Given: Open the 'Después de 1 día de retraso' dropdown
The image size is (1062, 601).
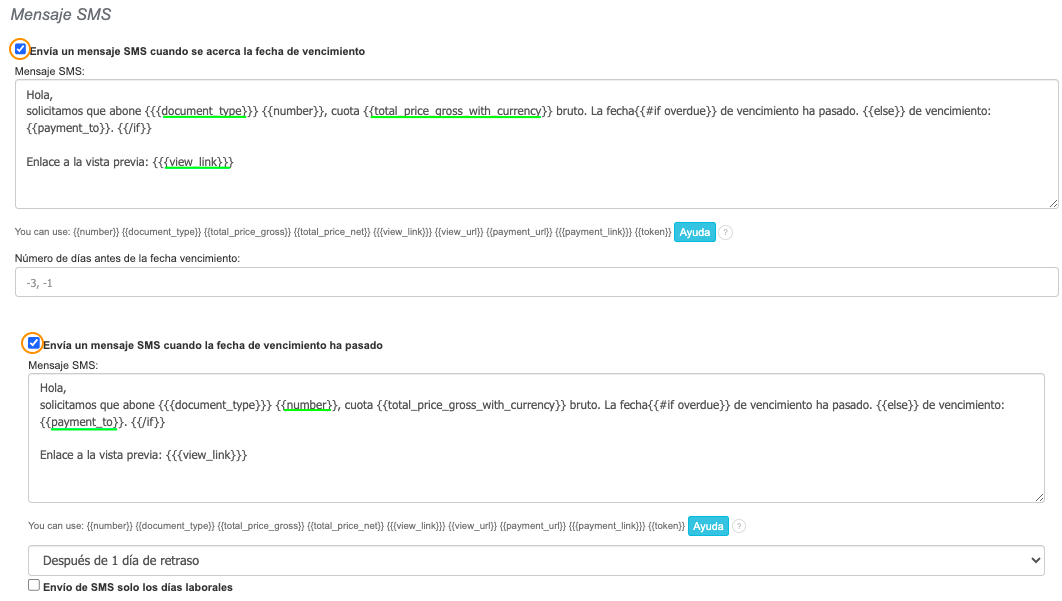Looking at the screenshot, I should click(x=536, y=560).
